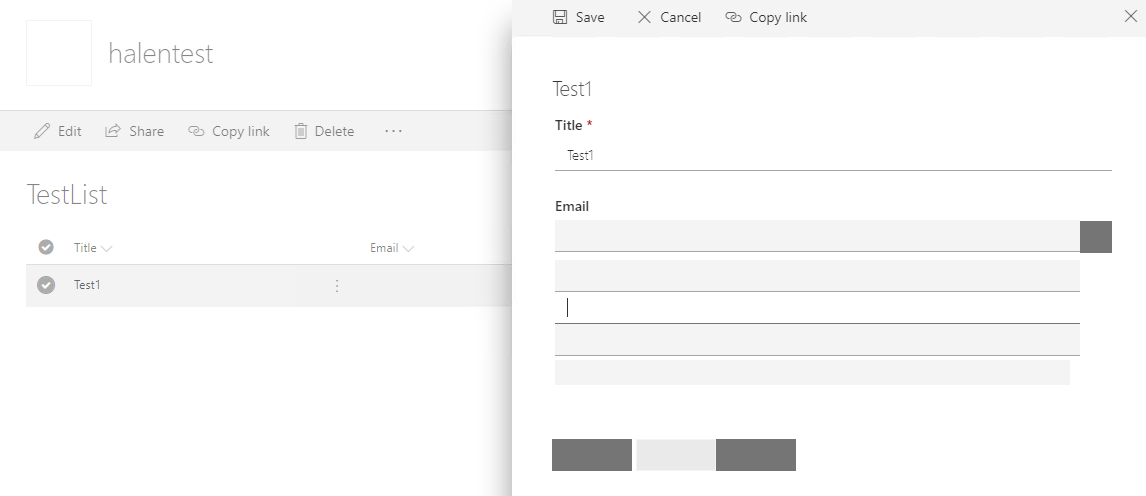This screenshot has height=496, width=1146.
Task: Click the light gray bar below Email fields
Action: [812, 372]
